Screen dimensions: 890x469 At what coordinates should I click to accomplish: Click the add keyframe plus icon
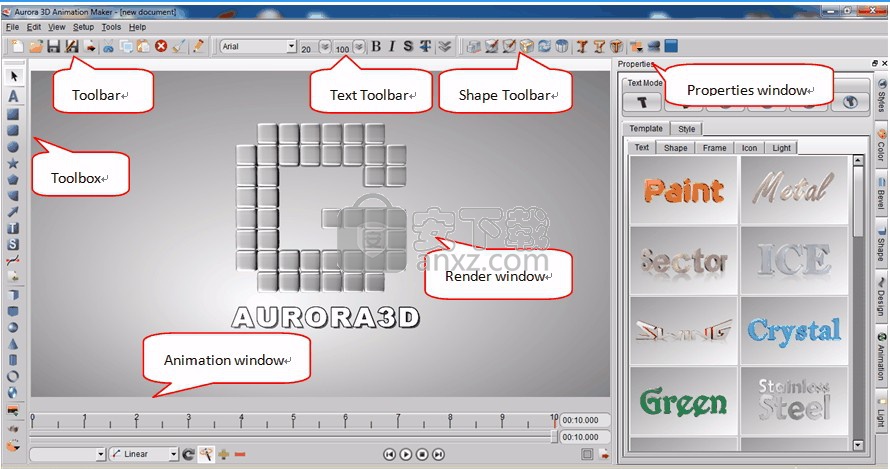coord(224,454)
